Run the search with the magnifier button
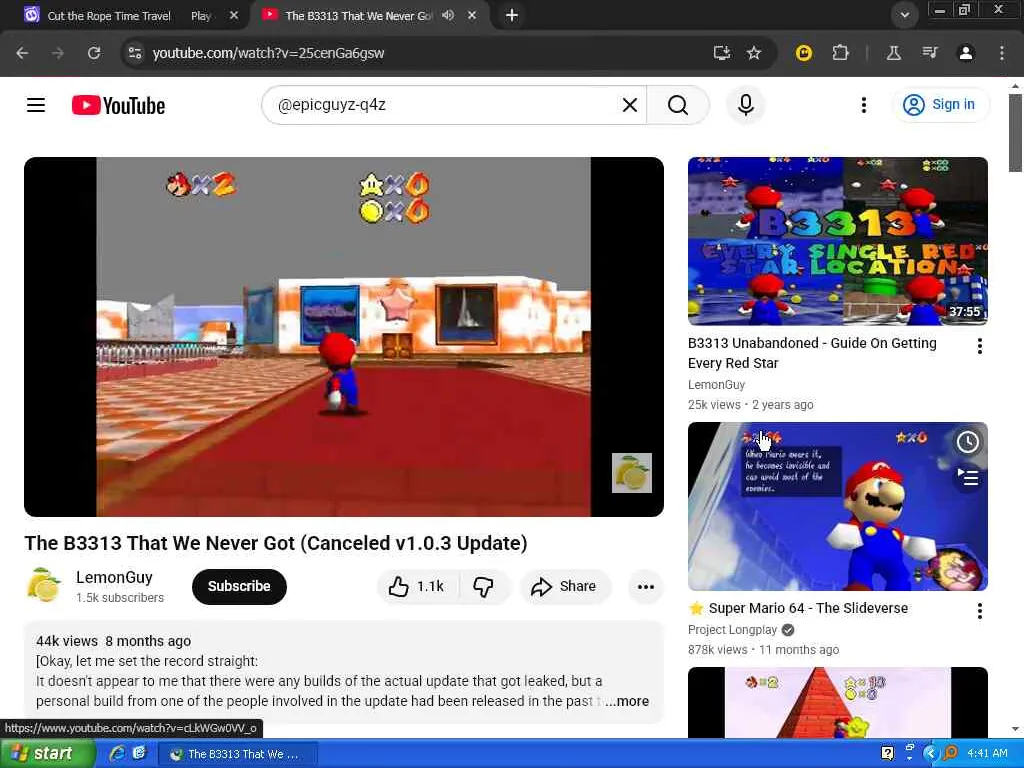1024x768 pixels. tap(678, 105)
